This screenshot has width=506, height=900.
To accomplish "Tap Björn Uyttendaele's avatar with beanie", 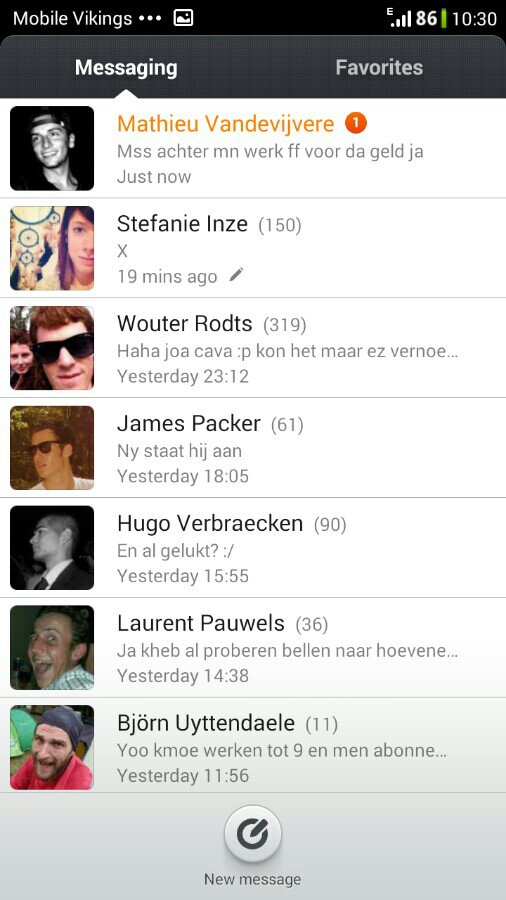I will click(52, 747).
